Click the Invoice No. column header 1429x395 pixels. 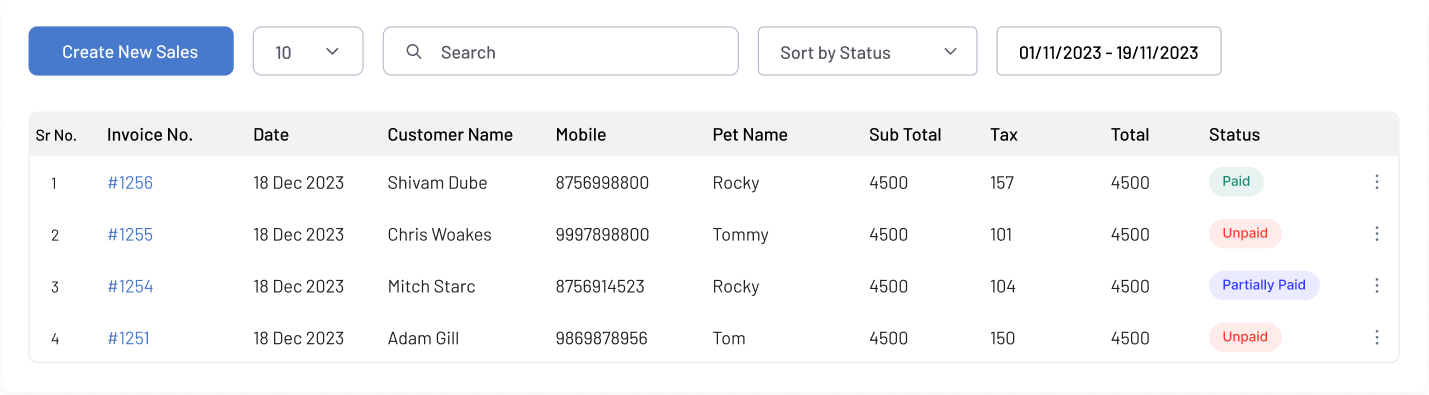(x=150, y=135)
